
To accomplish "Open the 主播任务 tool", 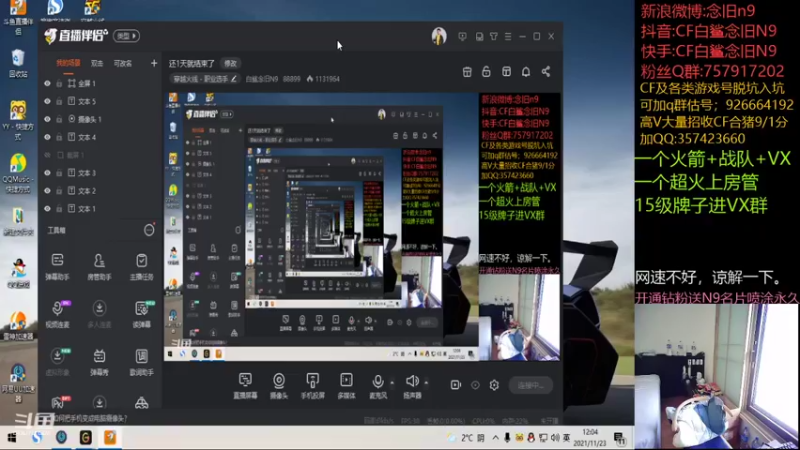I will point(141,266).
